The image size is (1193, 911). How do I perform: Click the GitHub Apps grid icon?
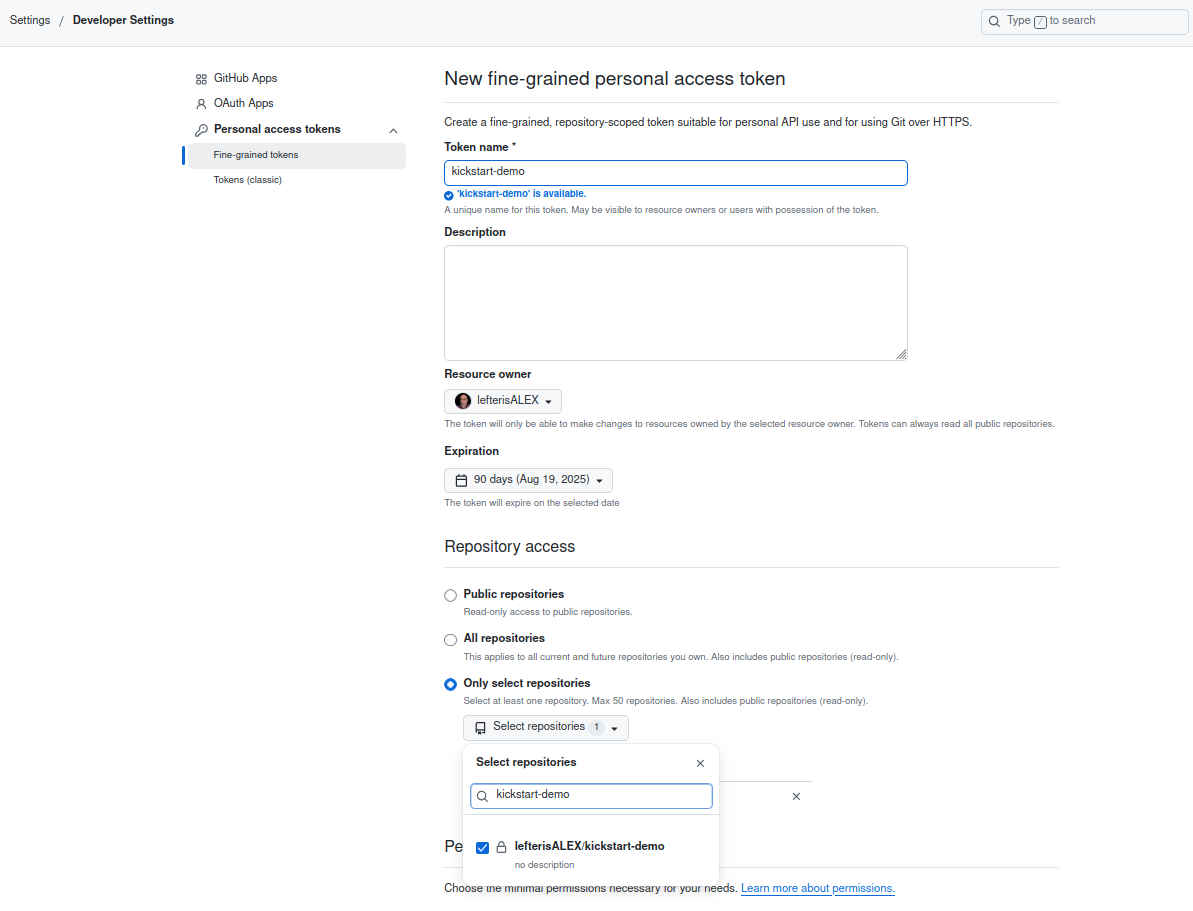tap(201, 79)
